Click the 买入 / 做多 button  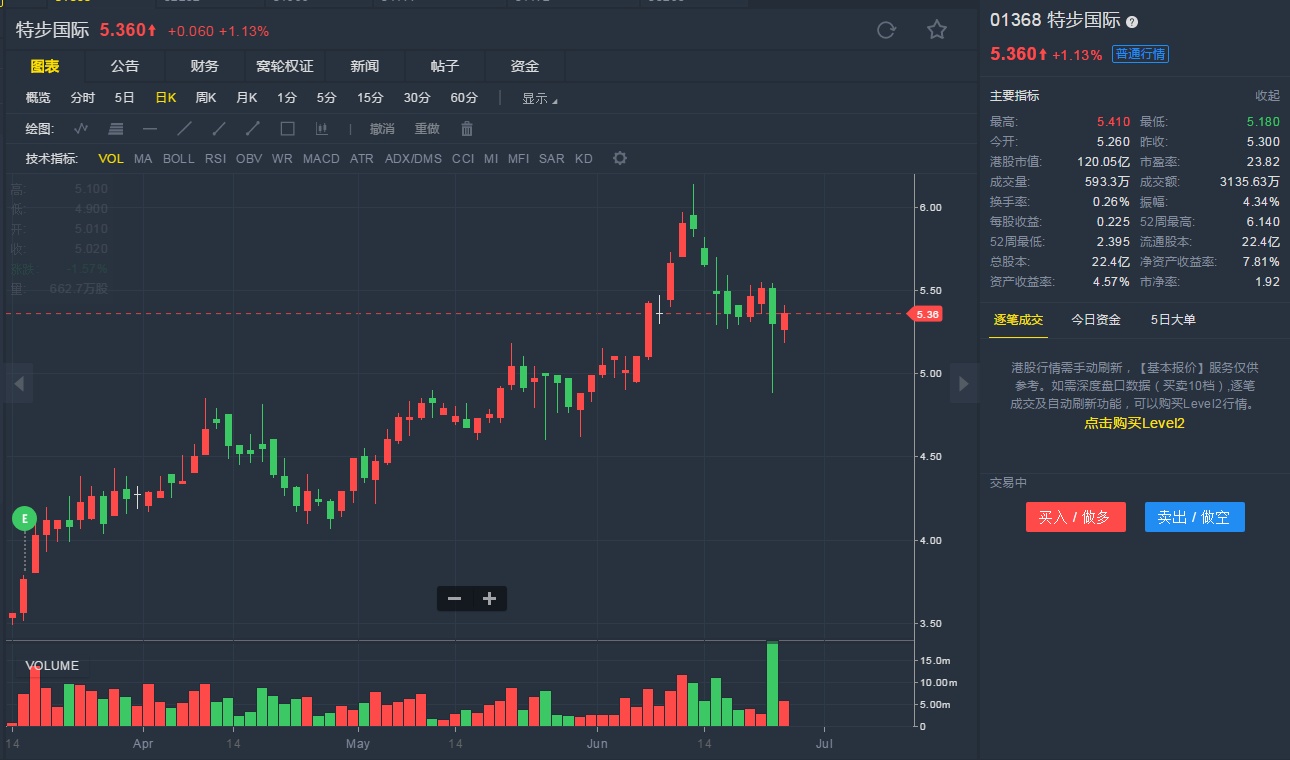coord(1075,517)
